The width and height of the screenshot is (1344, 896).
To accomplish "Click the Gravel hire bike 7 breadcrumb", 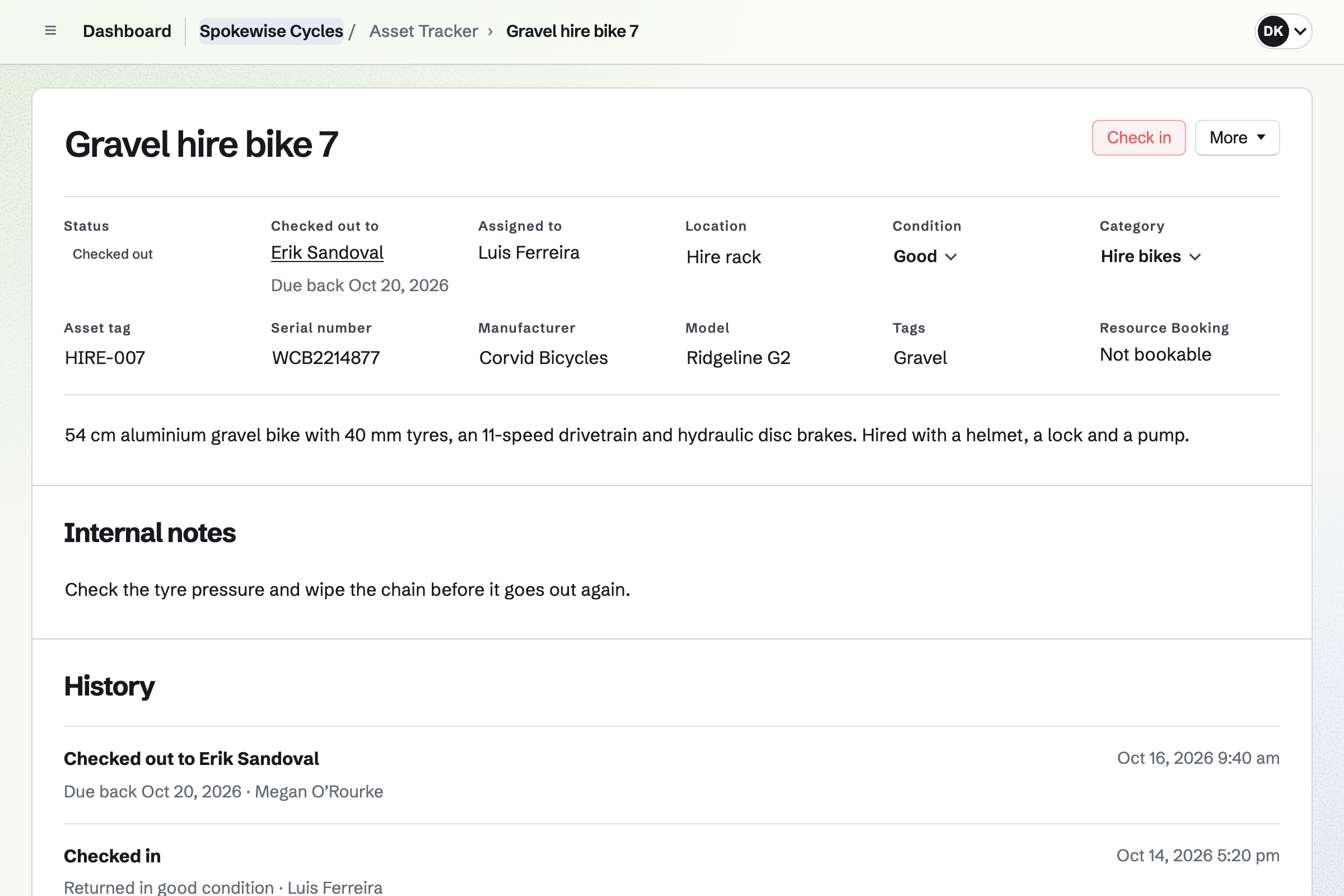I will [x=572, y=31].
